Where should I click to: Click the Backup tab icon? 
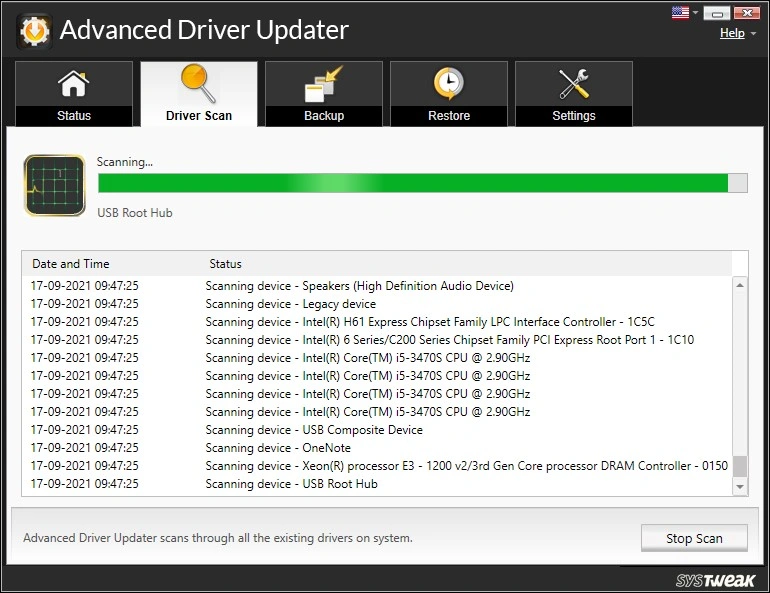pos(323,85)
